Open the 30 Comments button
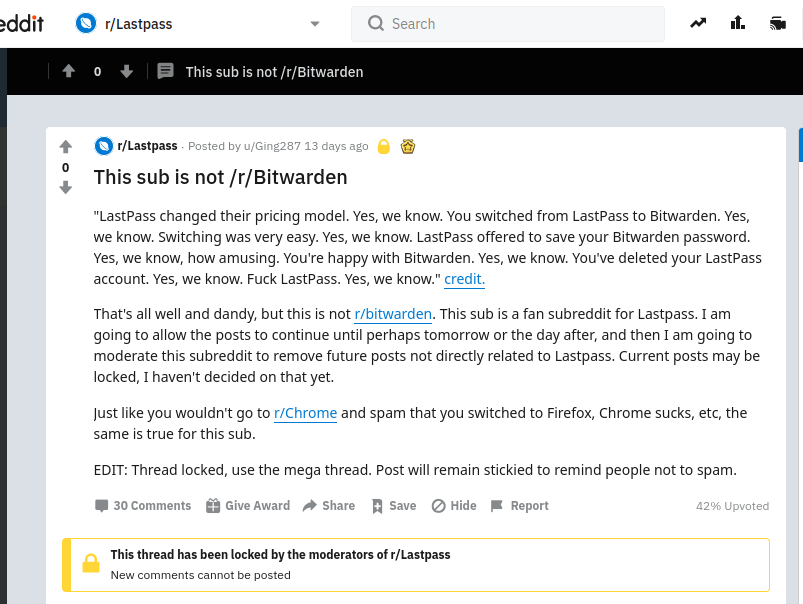The height and width of the screenshot is (604, 803). tap(143, 506)
